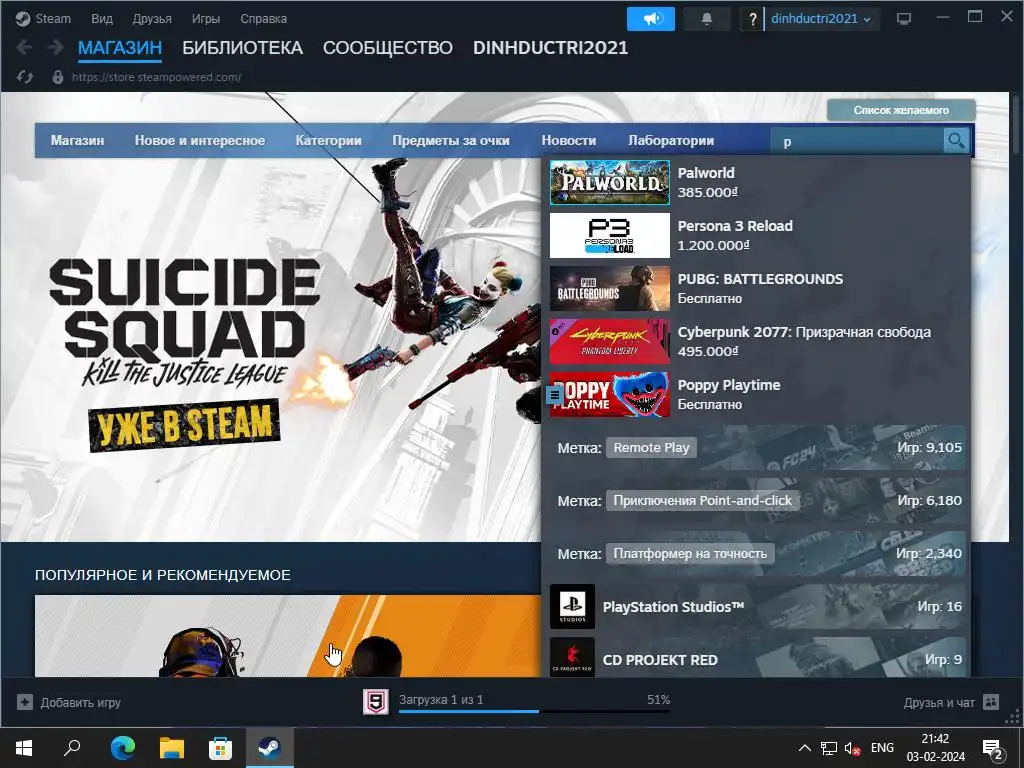Screen dimensions: 1024x768
Task: Select the Palworld search result
Action: click(x=758, y=182)
